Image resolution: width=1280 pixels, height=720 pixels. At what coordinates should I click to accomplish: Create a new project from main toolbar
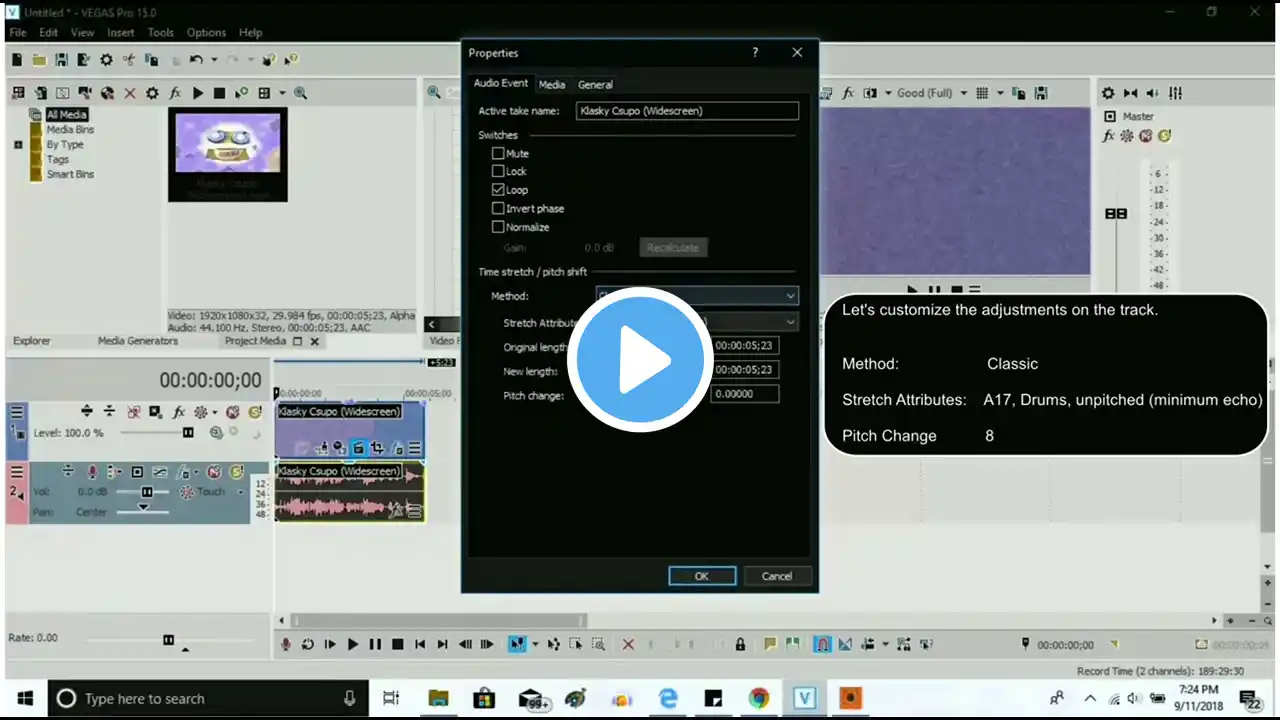tap(17, 60)
